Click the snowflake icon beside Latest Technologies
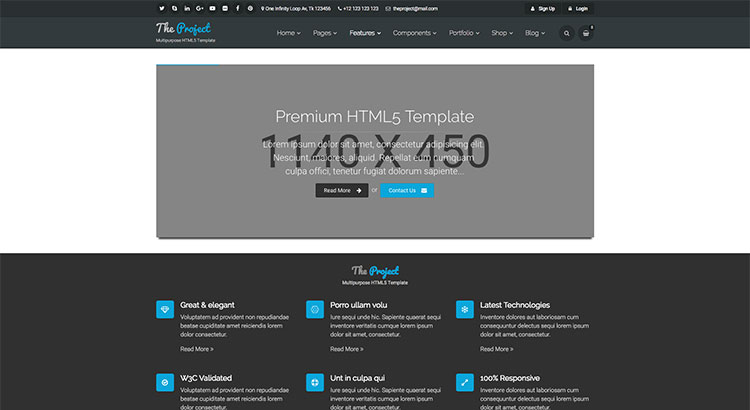Screen dimensions: 750x410 coord(465,309)
